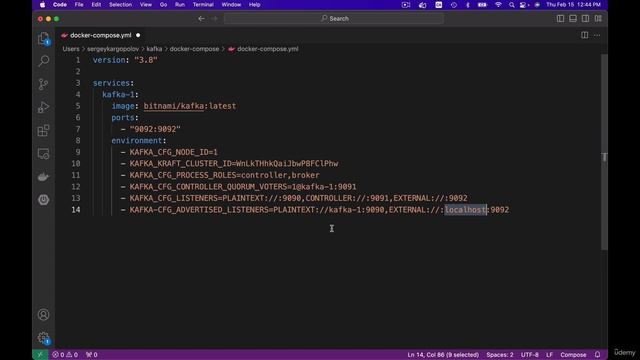Open the File menu
This screenshot has height=360, width=640.
[x=79, y=4]
